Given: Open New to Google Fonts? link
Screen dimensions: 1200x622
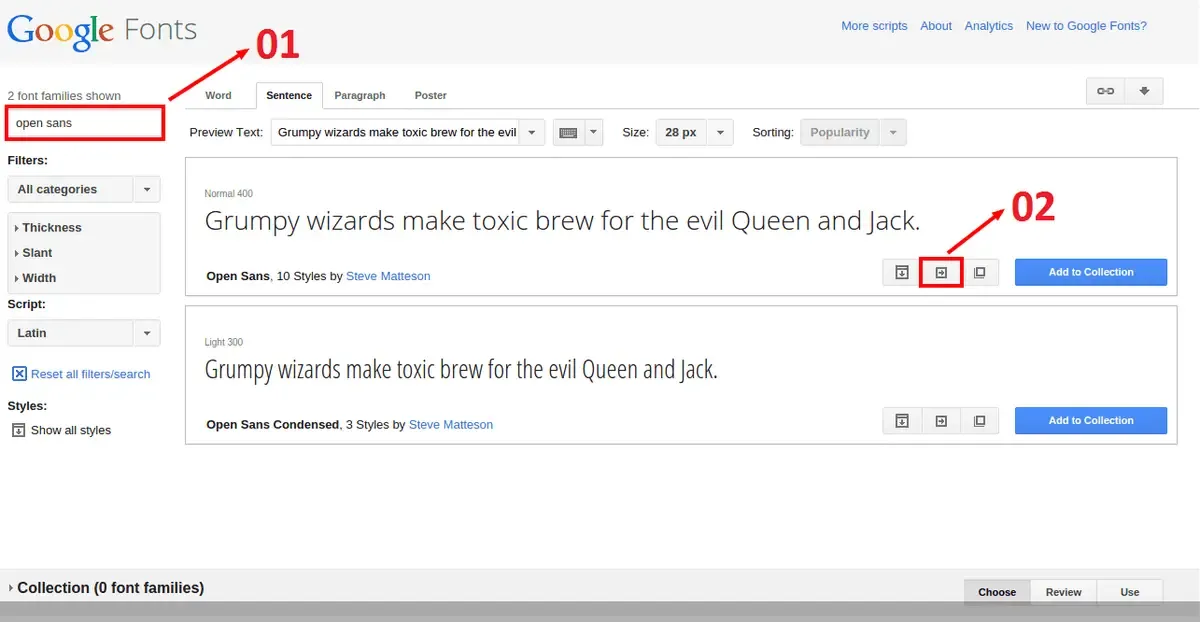Looking at the screenshot, I should (1086, 26).
